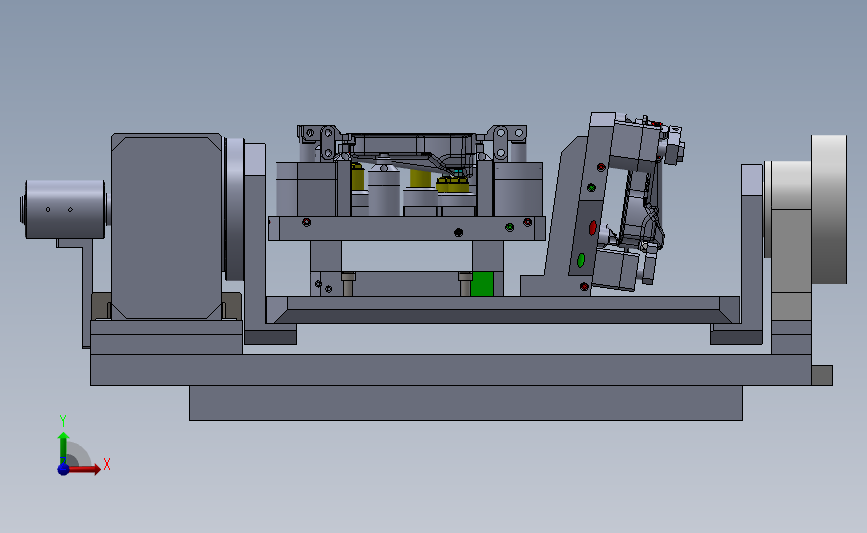Select the long cradle tray with beveled ends

[x=502, y=310]
